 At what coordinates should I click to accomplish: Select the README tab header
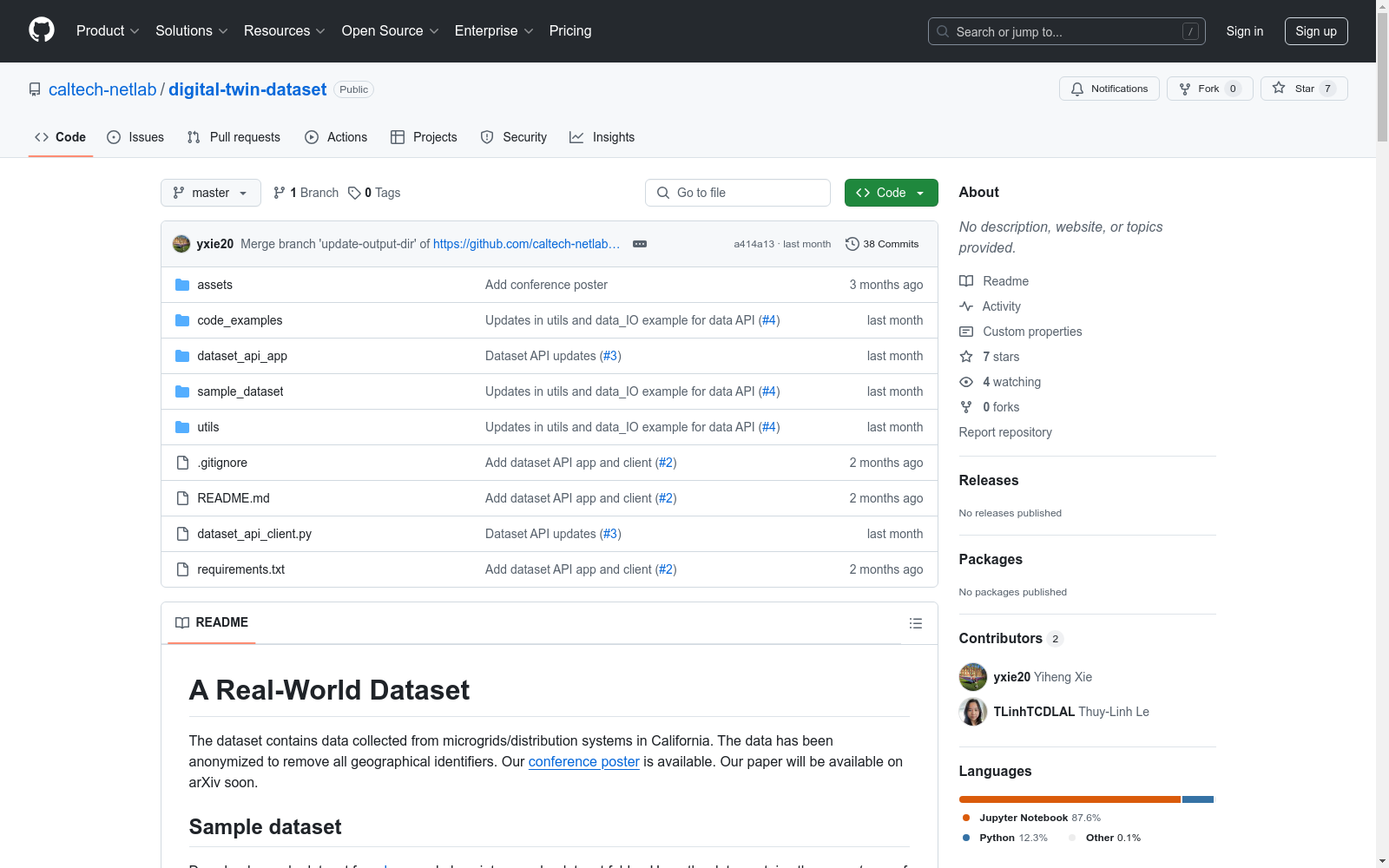pyautogui.click(x=212, y=622)
